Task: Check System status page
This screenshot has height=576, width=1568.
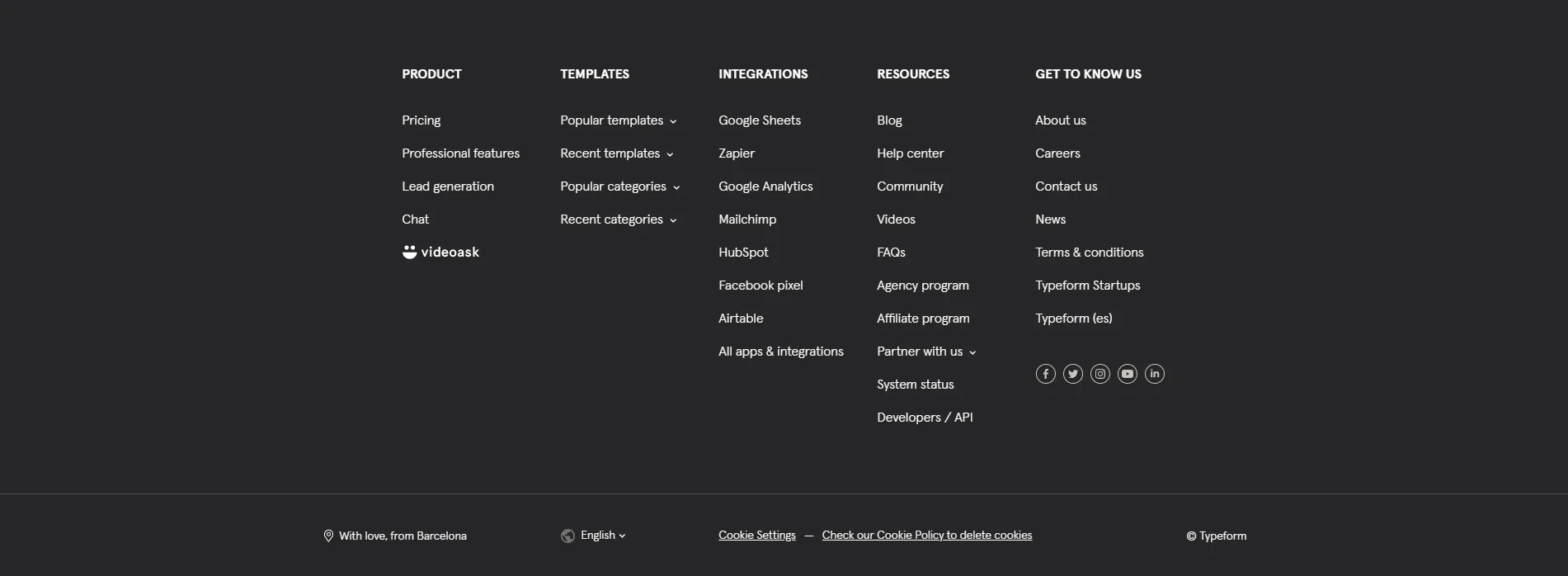Action: pos(916,385)
